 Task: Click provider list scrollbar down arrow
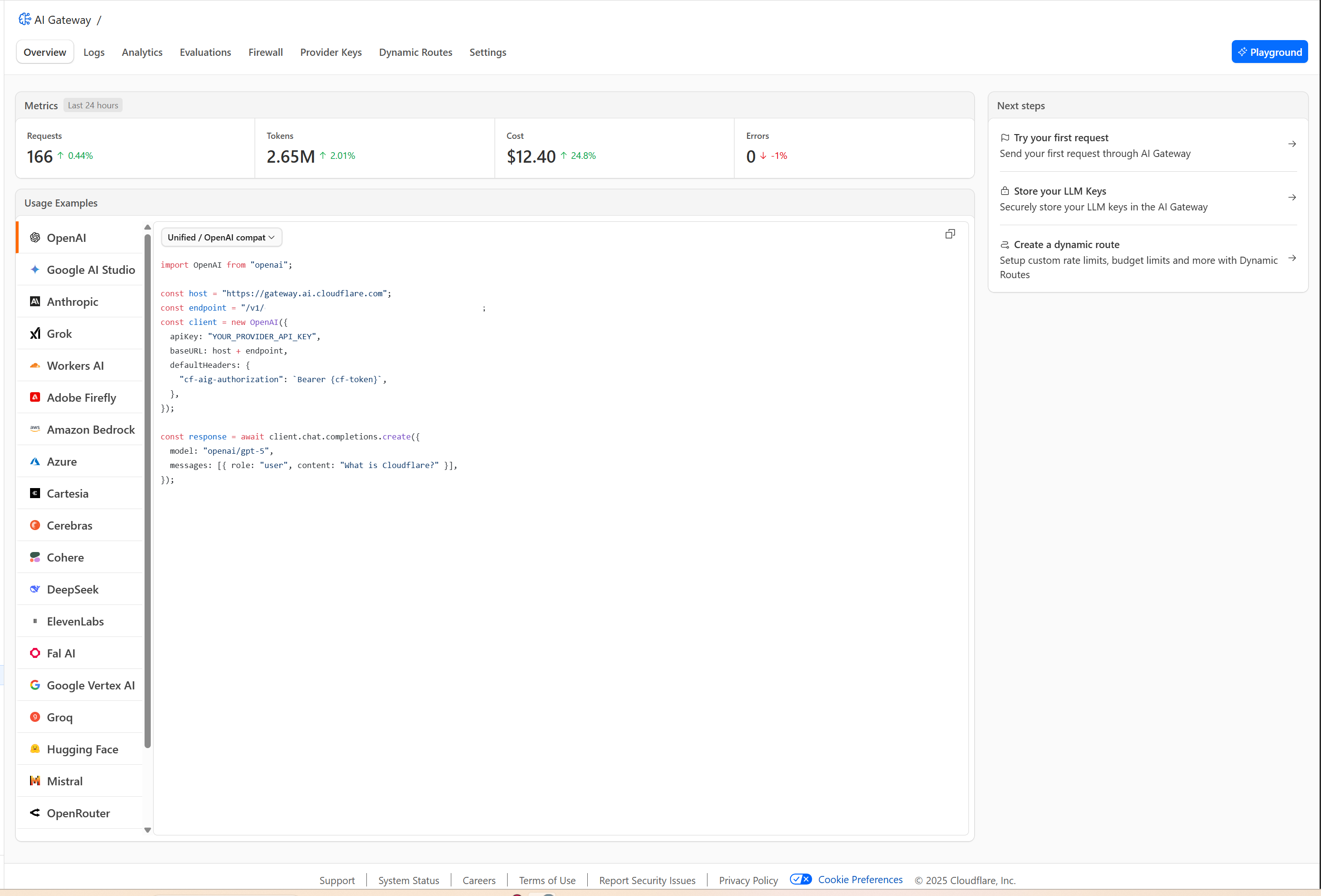[x=148, y=830]
